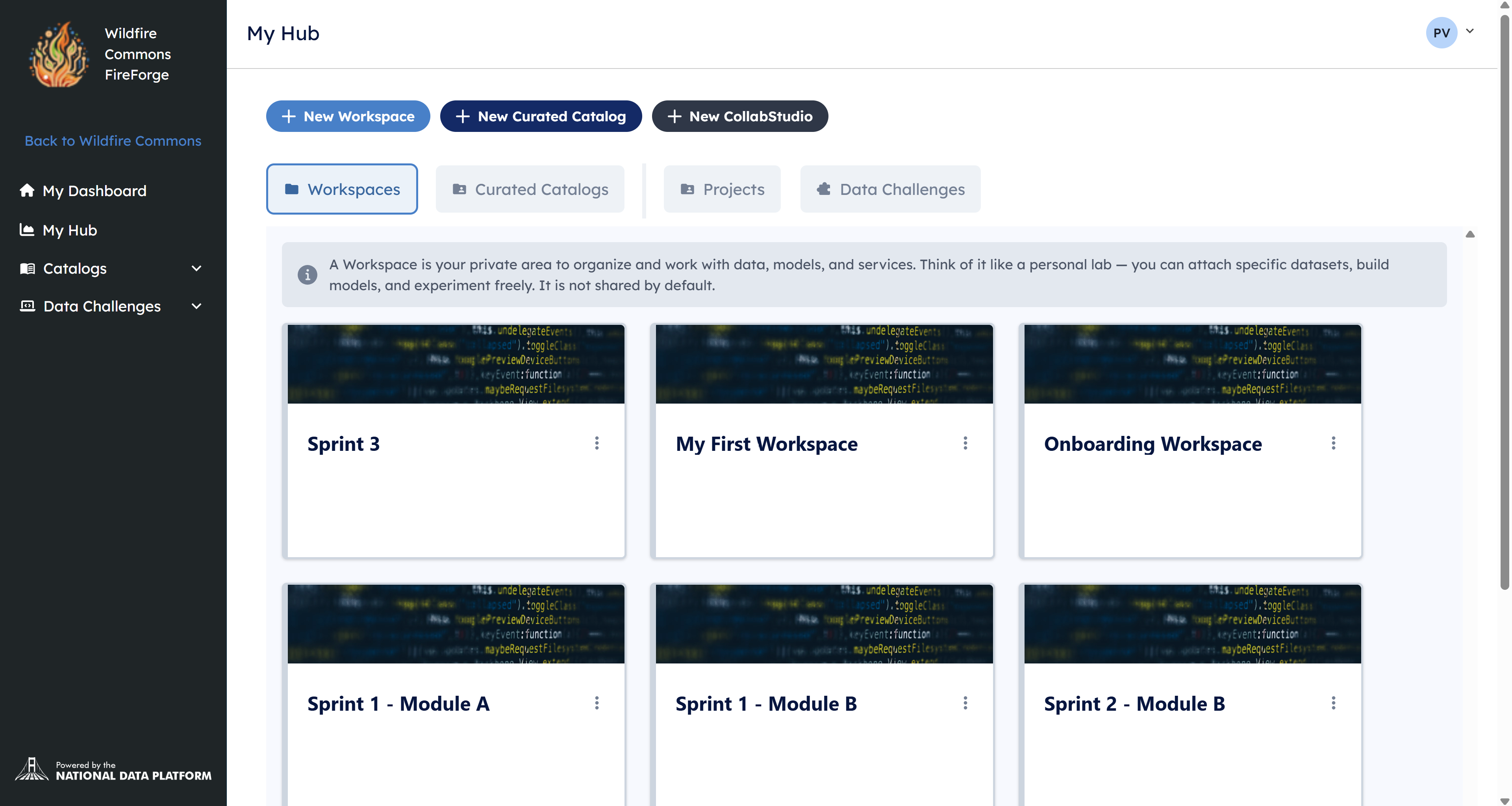Image resolution: width=1512 pixels, height=806 pixels.
Task: Switch to the Curated Catalogs tab
Action: [530, 189]
